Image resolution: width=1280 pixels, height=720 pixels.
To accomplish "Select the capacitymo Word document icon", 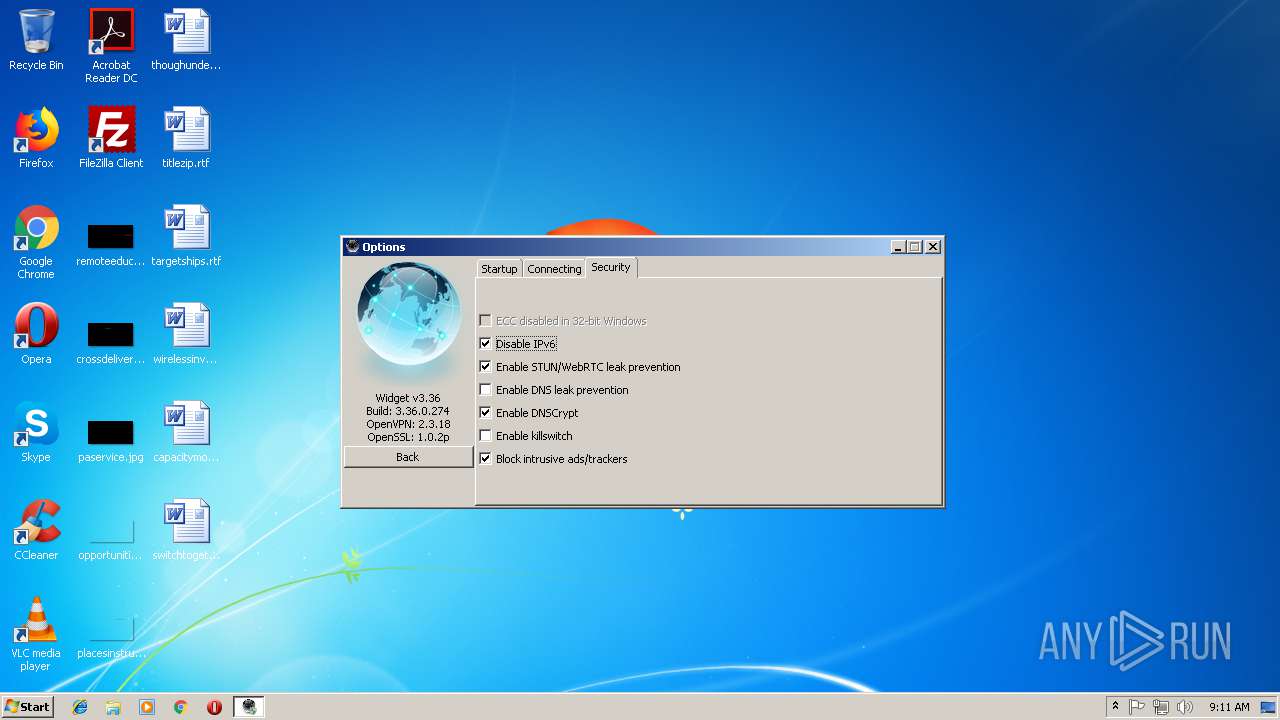I will pyautogui.click(x=186, y=432).
